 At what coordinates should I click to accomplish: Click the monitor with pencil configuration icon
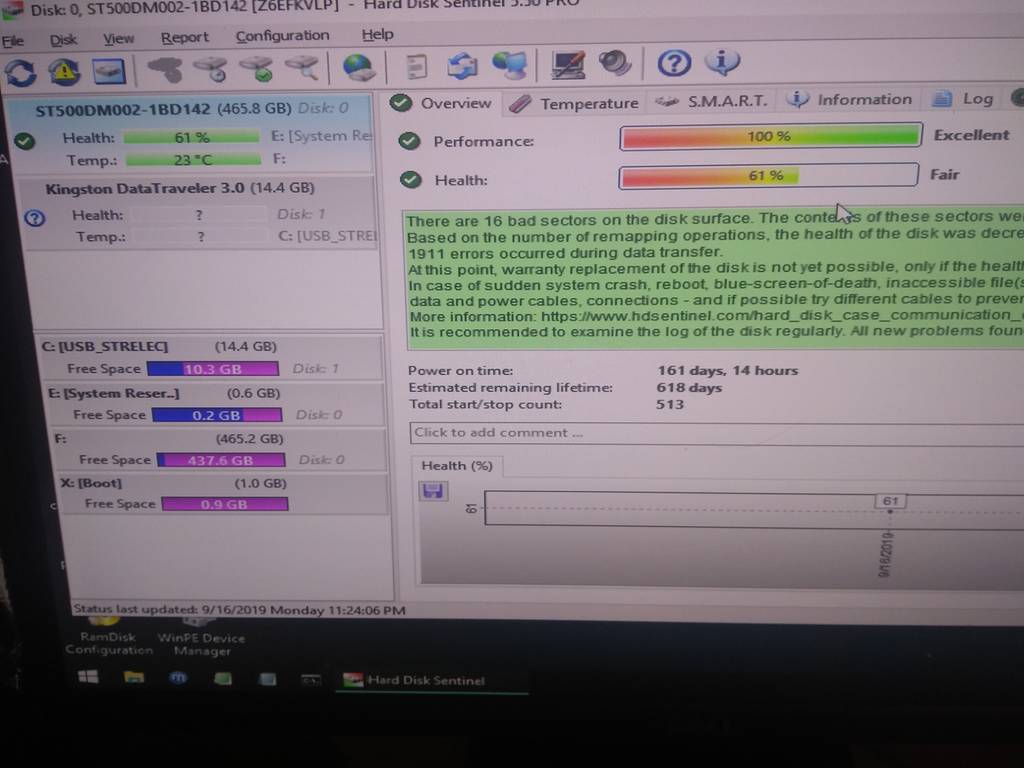(x=567, y=64)
